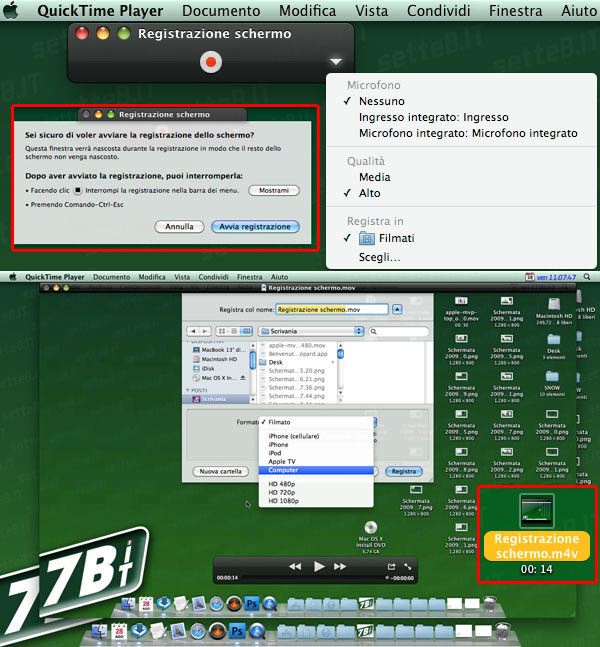This screenshot has width=600, height=647.
Task: Click the rewind button in the player
Action: coord(295,566)
